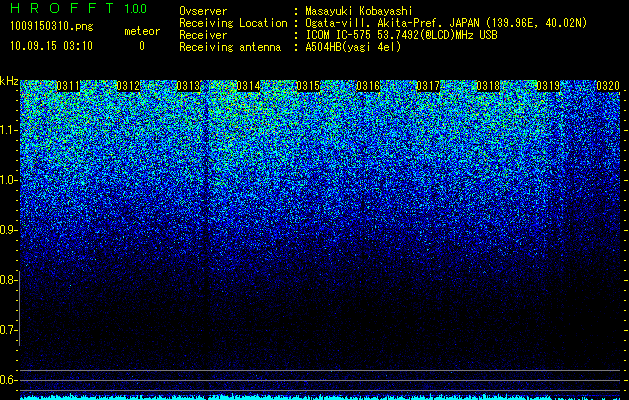The width and height of the screenshot is (629, 400).
Task: Click the 0.8 kHz axis label
Action: 8,280
